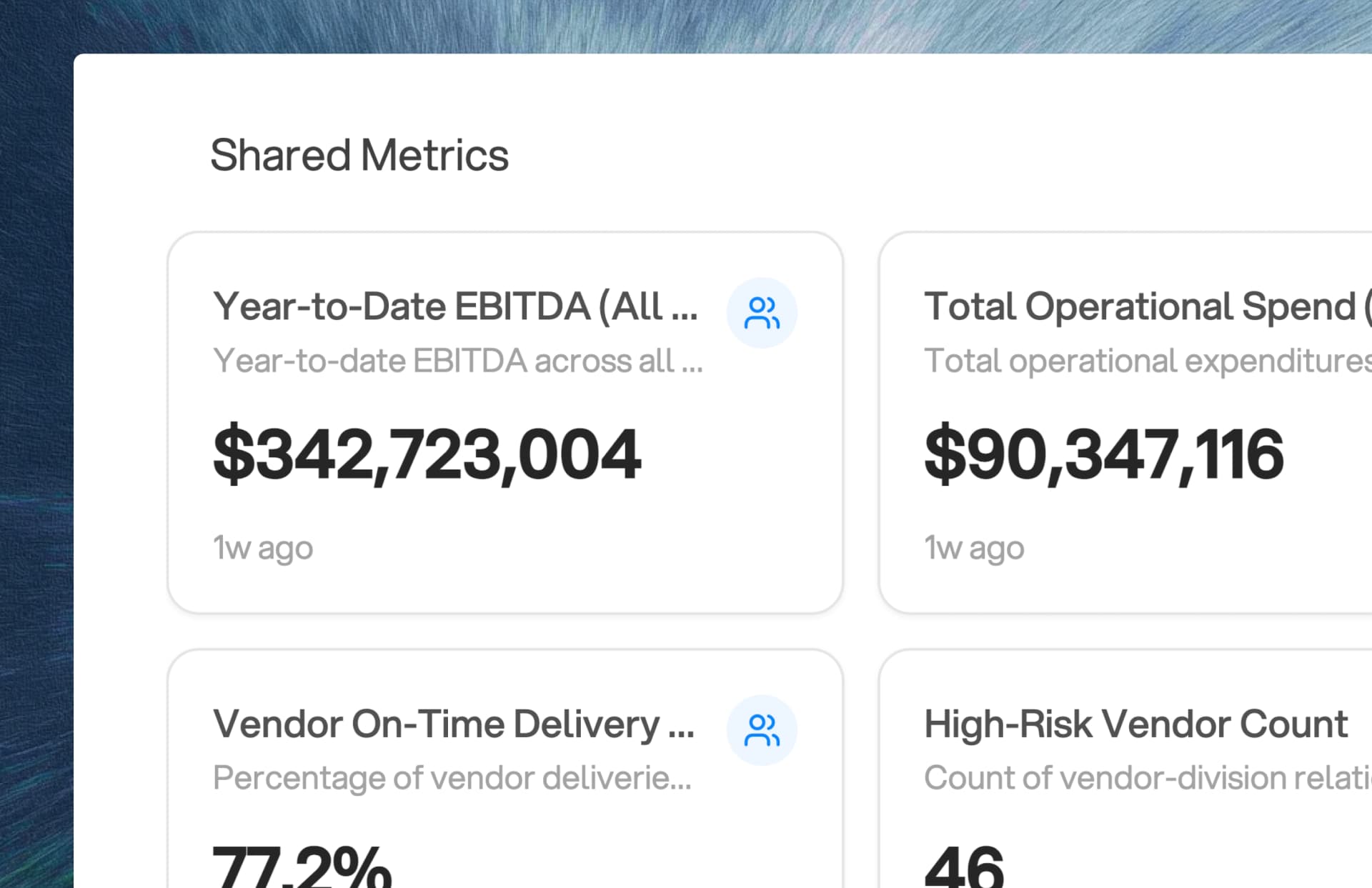Image resolution: width=1372 pixels, height=888 pixels.
Task: Click '1w ago' timestamp on Total Operational Spend card
Action: 973,547
